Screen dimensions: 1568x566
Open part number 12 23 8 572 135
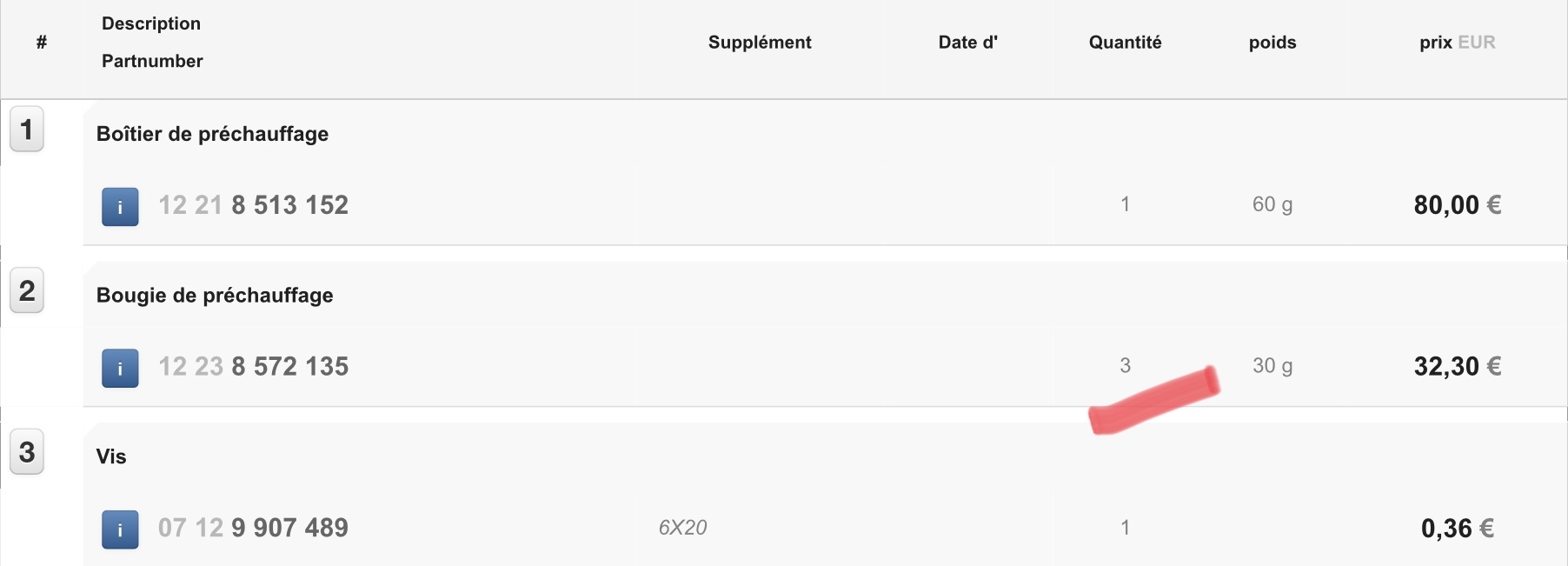click(x=253, y=367)
